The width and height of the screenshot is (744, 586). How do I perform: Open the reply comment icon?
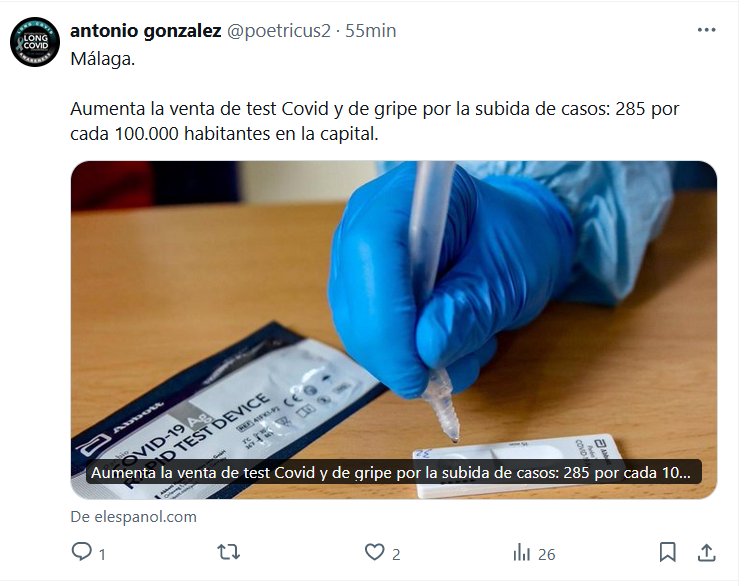82,552
